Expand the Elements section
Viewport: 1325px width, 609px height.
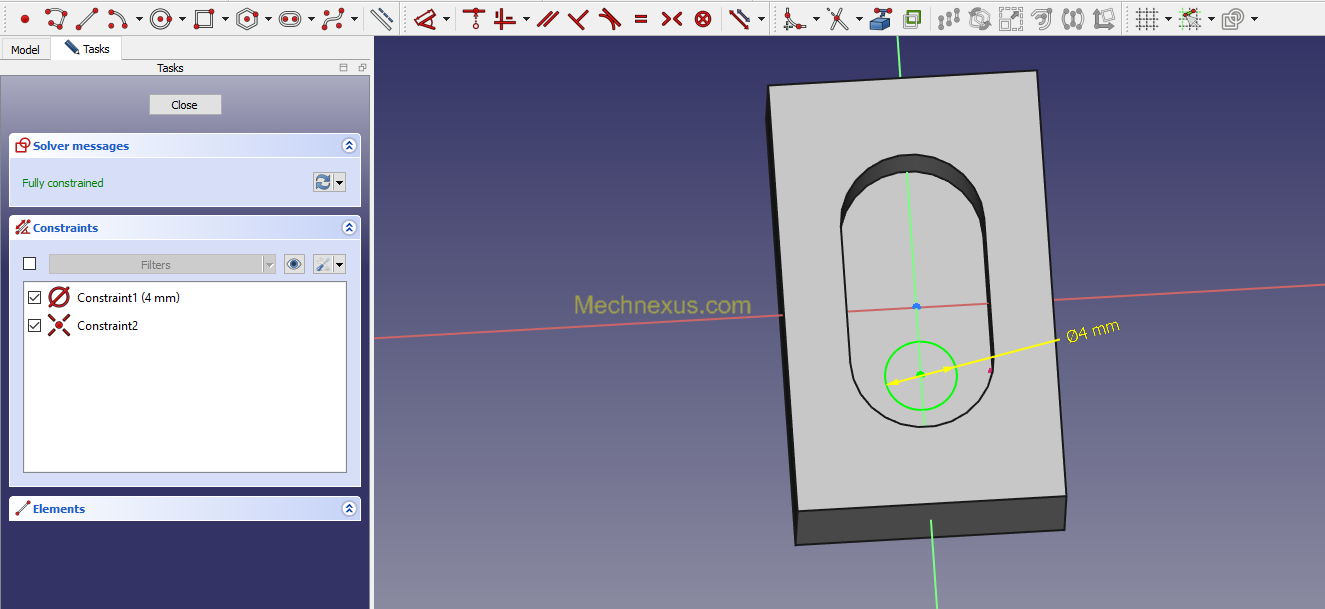coord(349,509)
